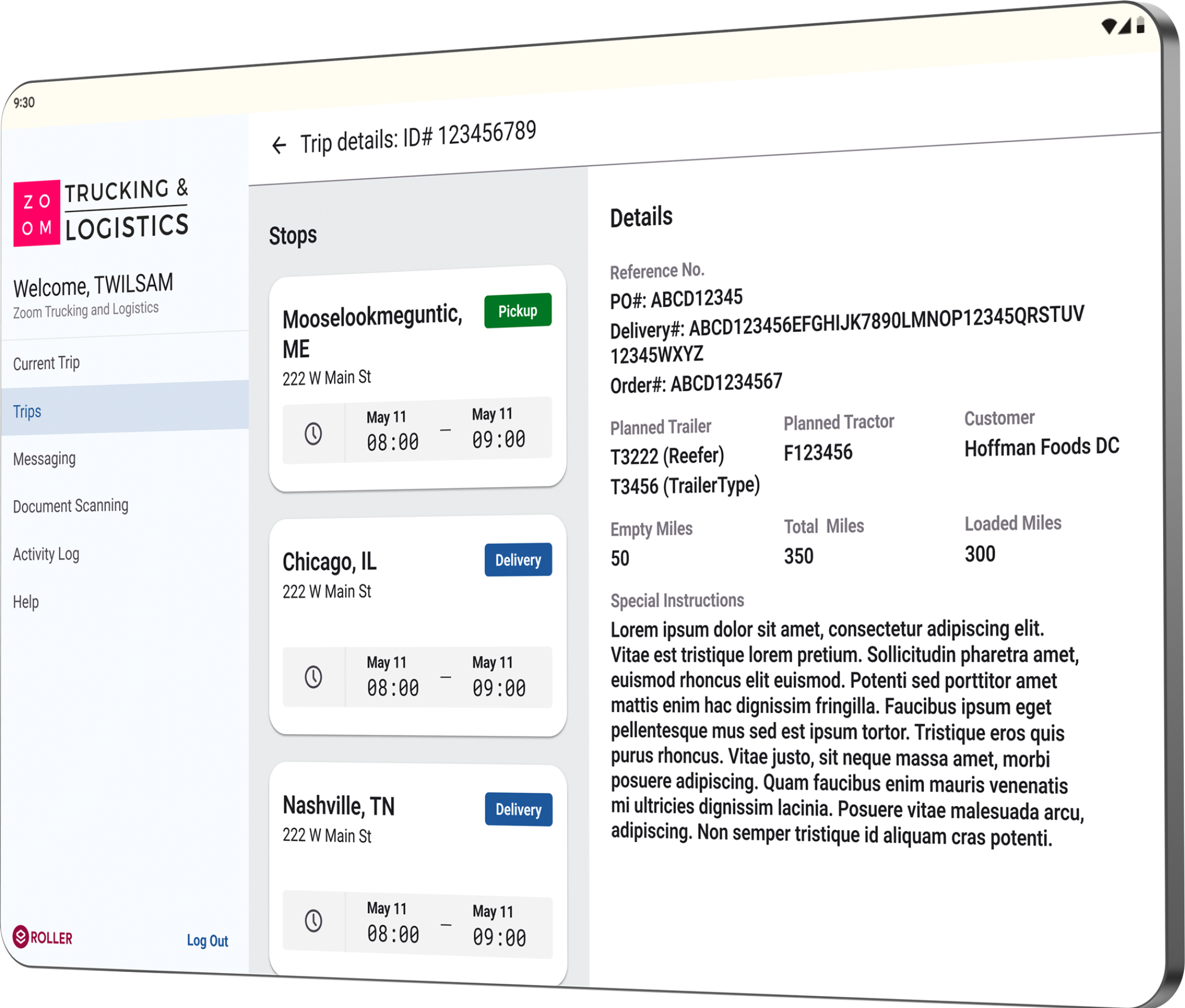The width and height of the screenshot is (1185, 1008).
Task: Click the Roller logo in sidebar footer
Action: coord(43,937)
